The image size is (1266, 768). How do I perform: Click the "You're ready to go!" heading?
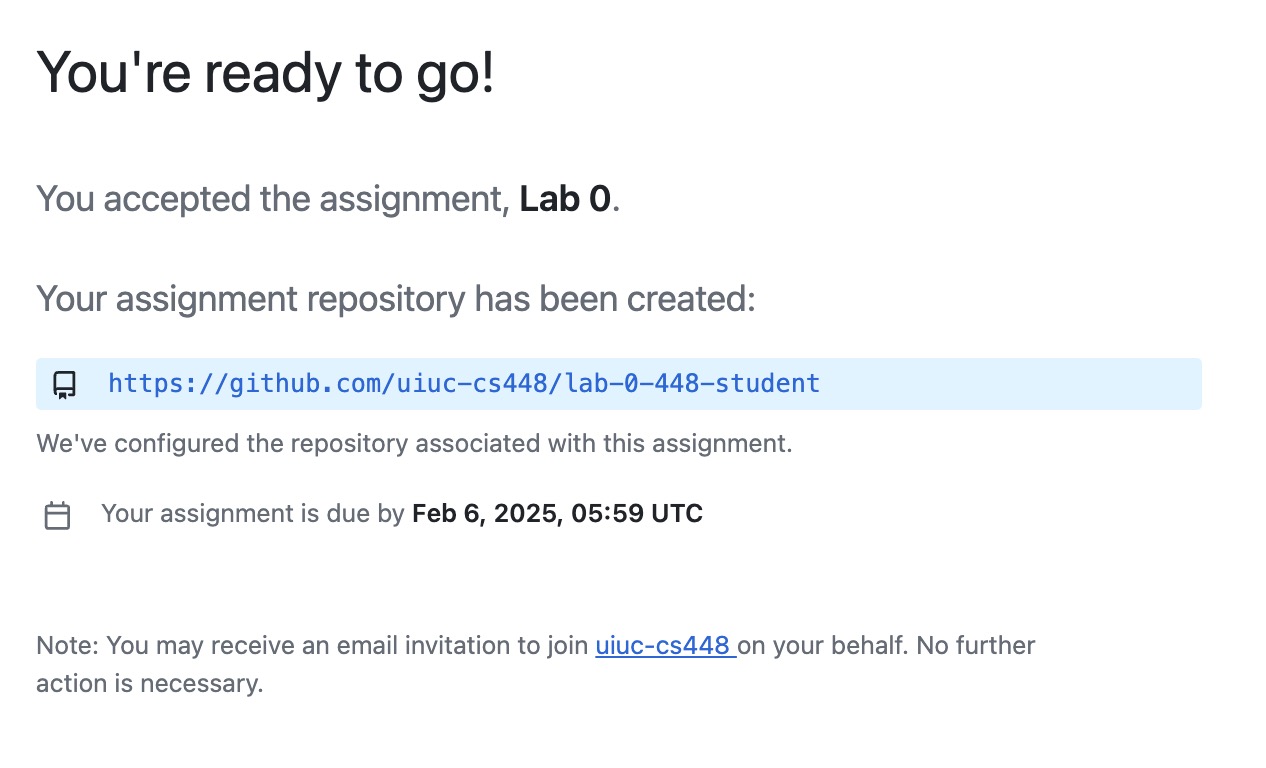(x=265, y=72)
